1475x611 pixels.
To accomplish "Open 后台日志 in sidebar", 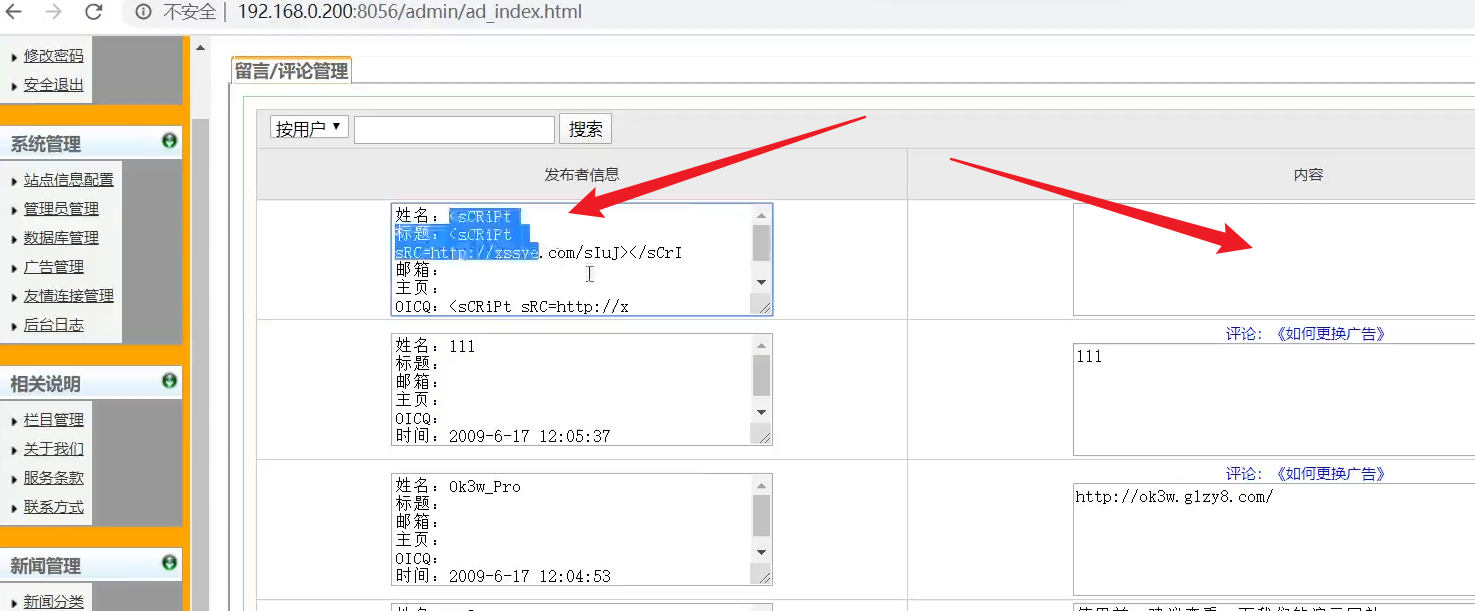I will 54,325.
